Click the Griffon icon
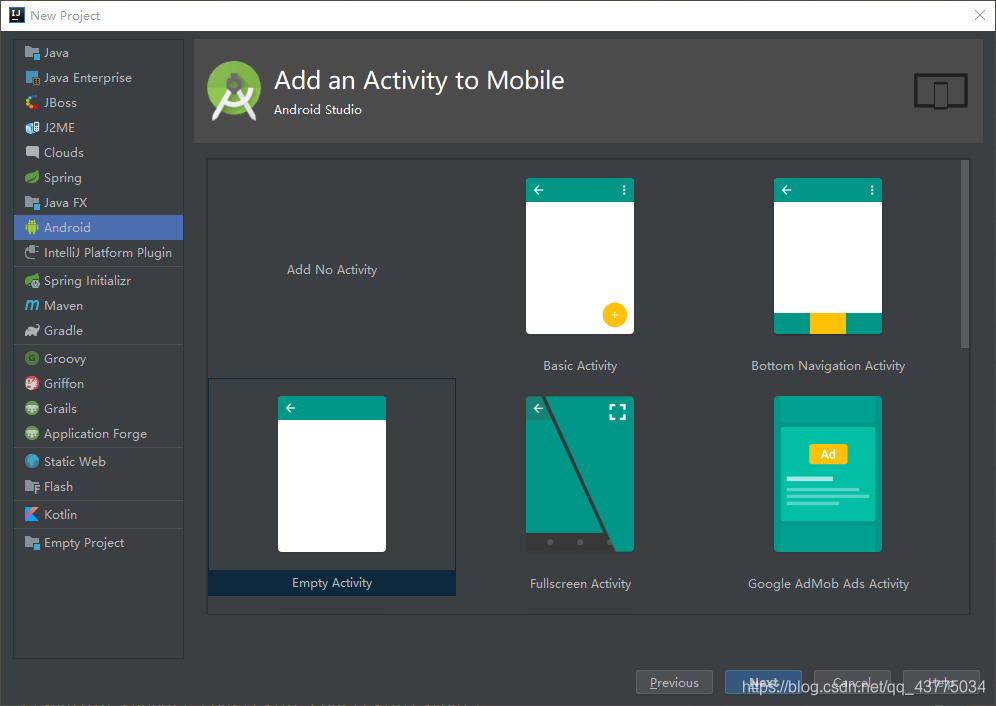 pos(32,383)
